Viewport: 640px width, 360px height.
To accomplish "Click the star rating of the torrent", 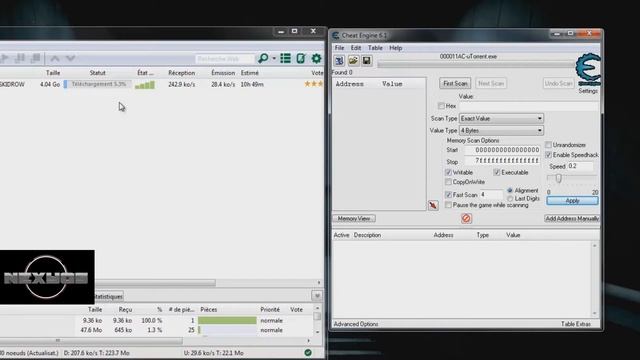I will pyautogui.click(x=313, y=84).
